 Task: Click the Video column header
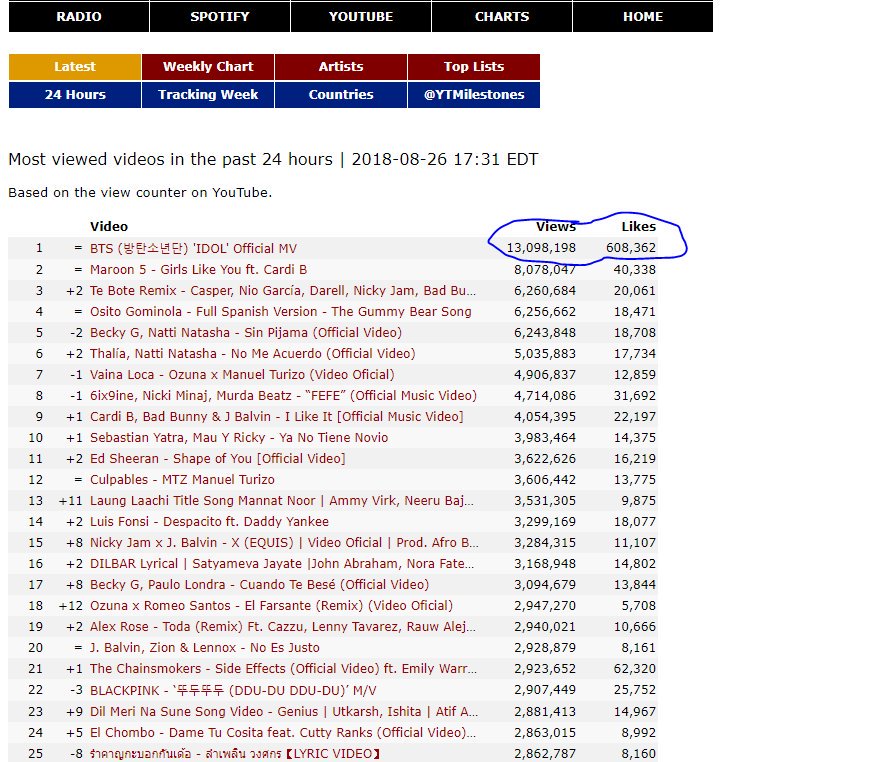109,227
